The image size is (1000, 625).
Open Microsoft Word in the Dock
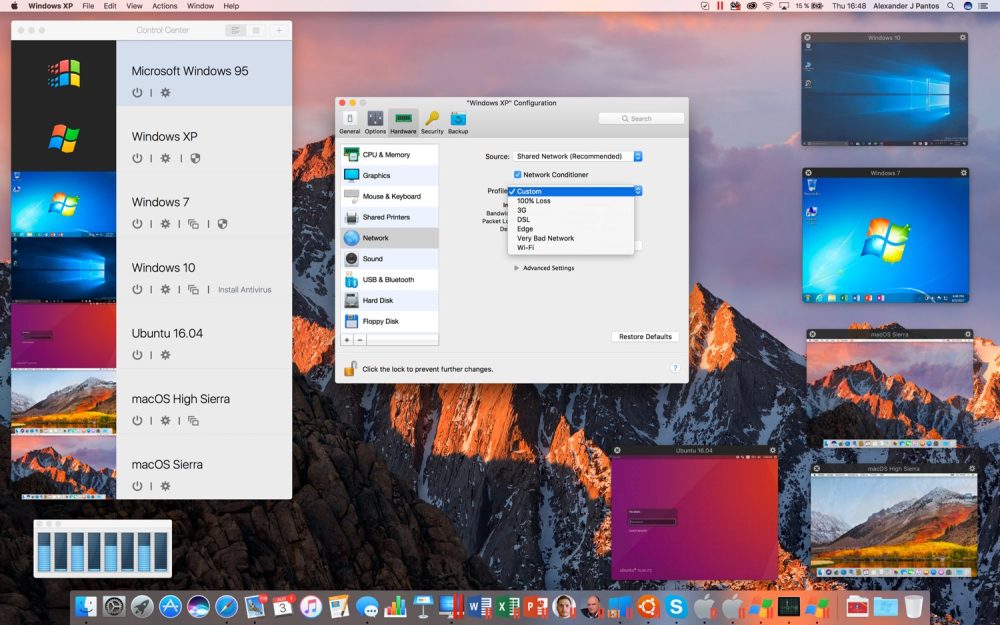point(480,607)
